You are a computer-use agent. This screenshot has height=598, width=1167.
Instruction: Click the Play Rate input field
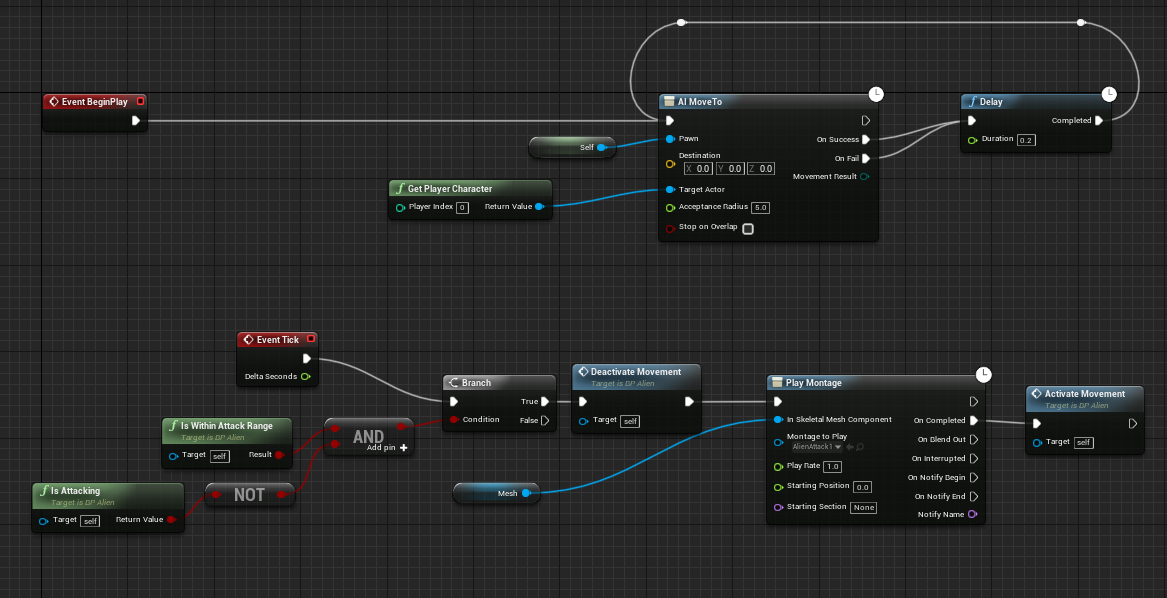(x=832, y=467)
